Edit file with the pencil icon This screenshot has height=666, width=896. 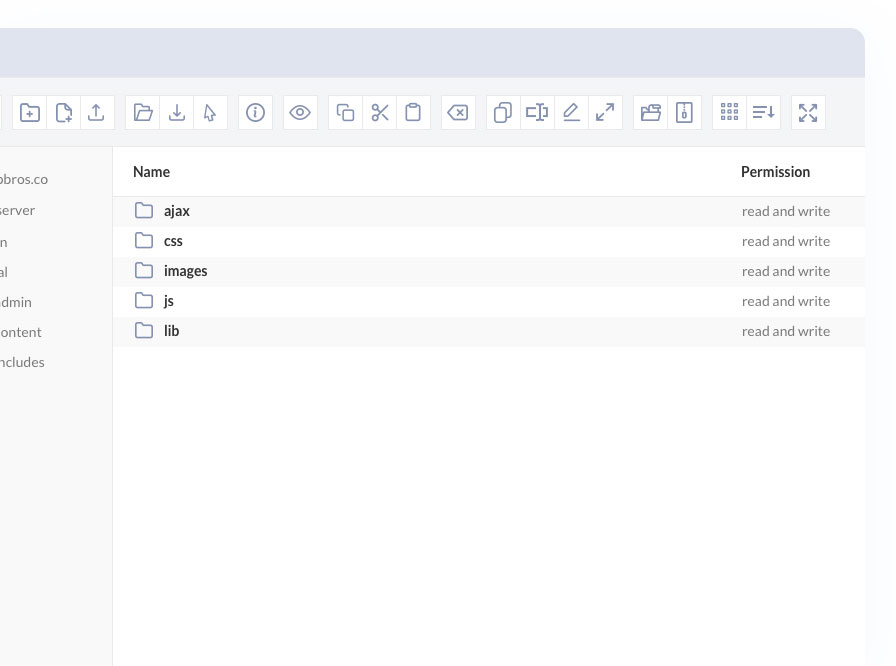coord(571,112)
